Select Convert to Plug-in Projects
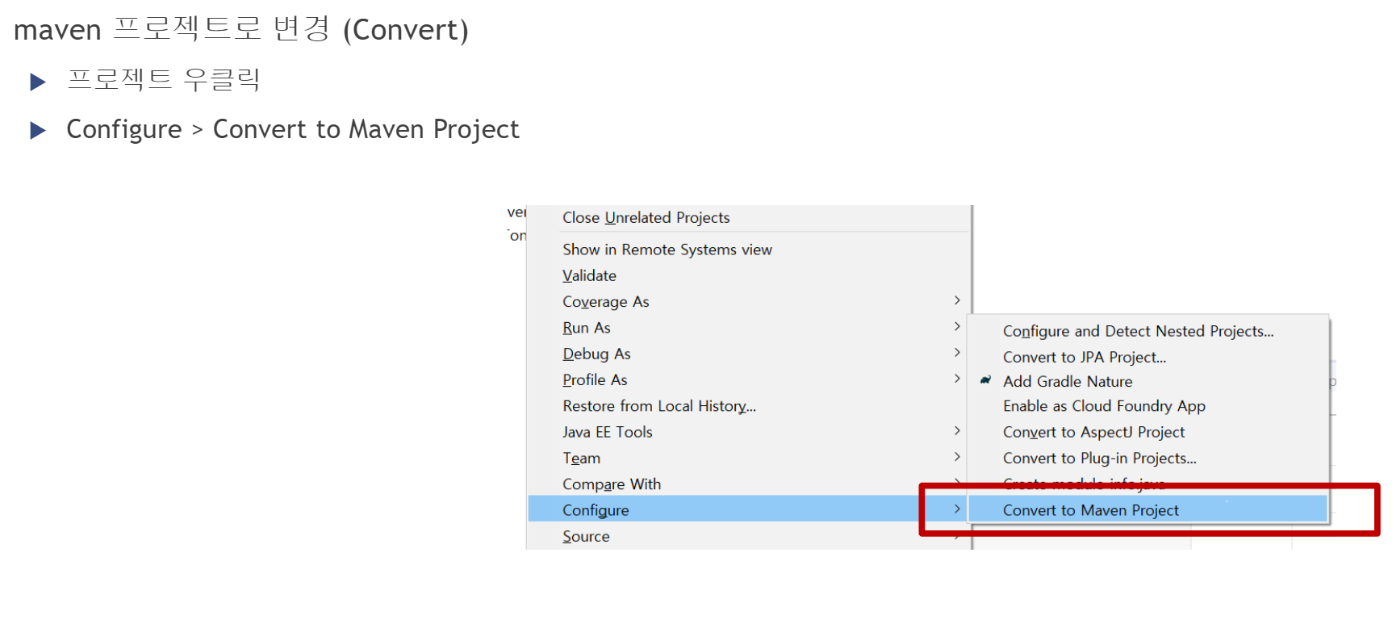This screenshot has height=618, width=1395. tap(1150, 458)
